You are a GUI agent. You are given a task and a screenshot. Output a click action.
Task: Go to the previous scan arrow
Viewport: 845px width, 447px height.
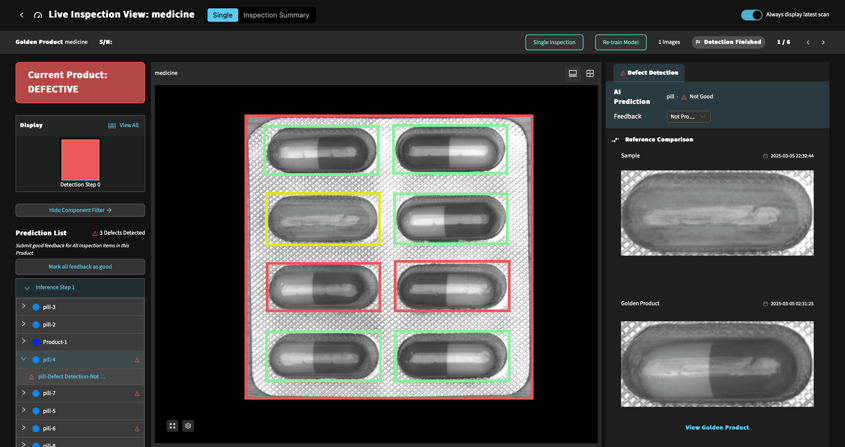808,42
